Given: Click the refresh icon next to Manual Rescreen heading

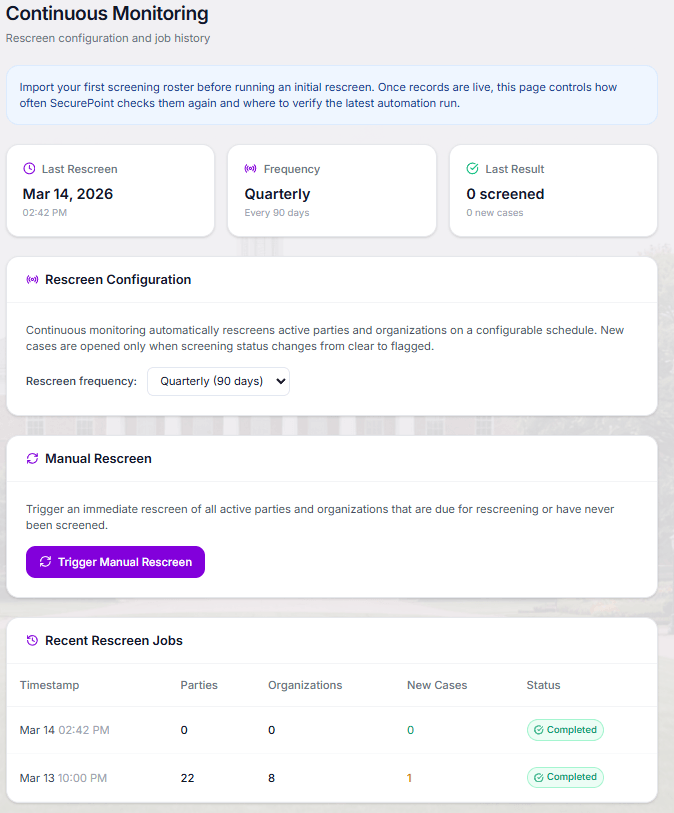Looking at the screenshot, I should (x=32, y=458).
